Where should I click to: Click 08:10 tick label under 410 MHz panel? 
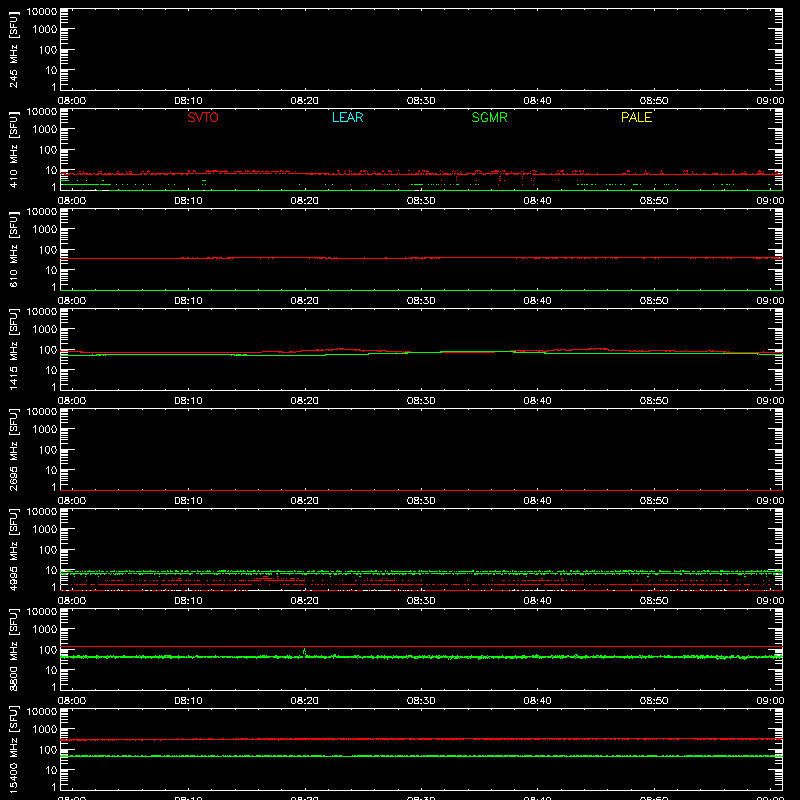[188, 201]
